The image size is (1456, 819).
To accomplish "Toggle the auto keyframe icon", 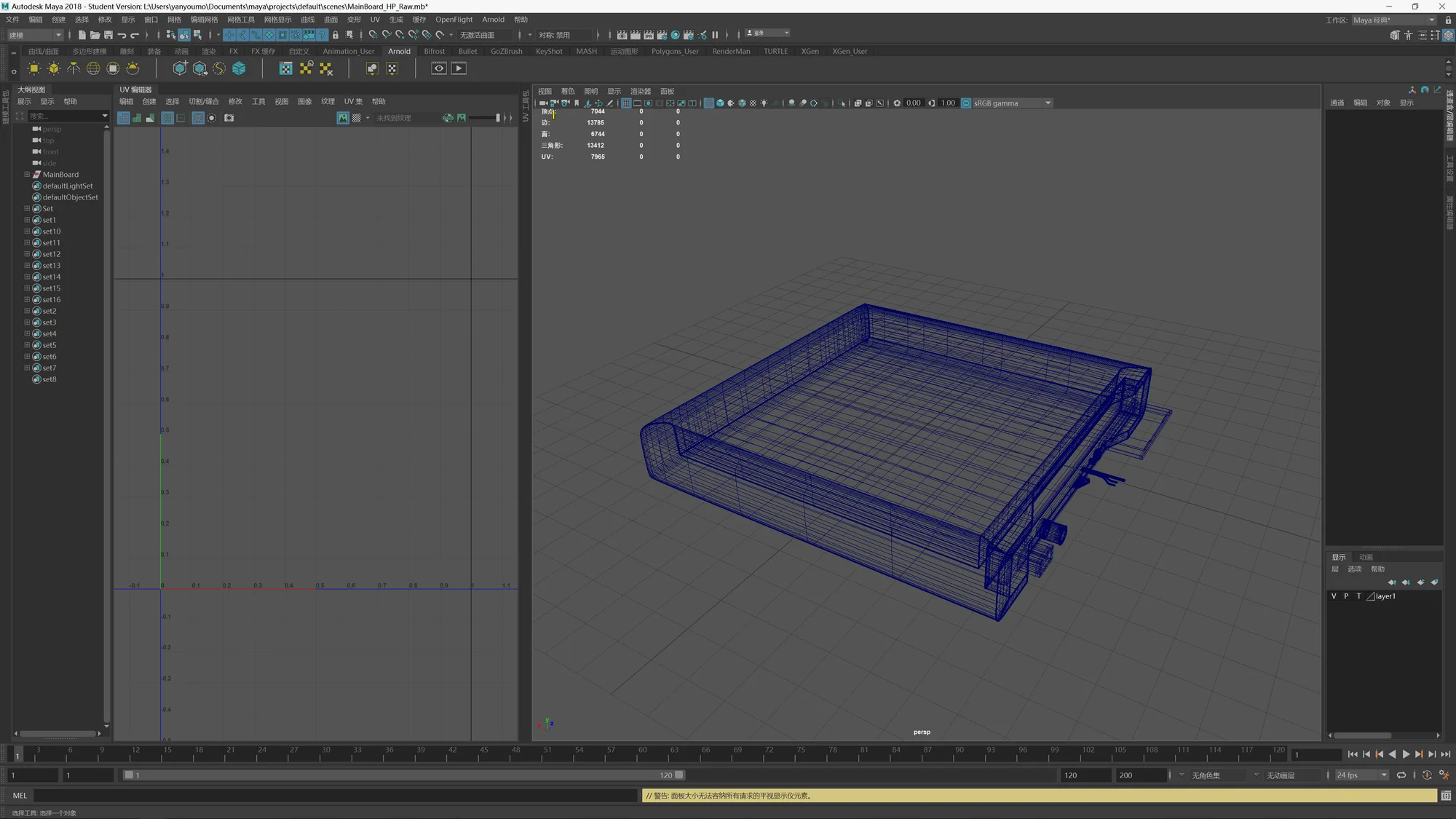I will [x=1427, y=775].
